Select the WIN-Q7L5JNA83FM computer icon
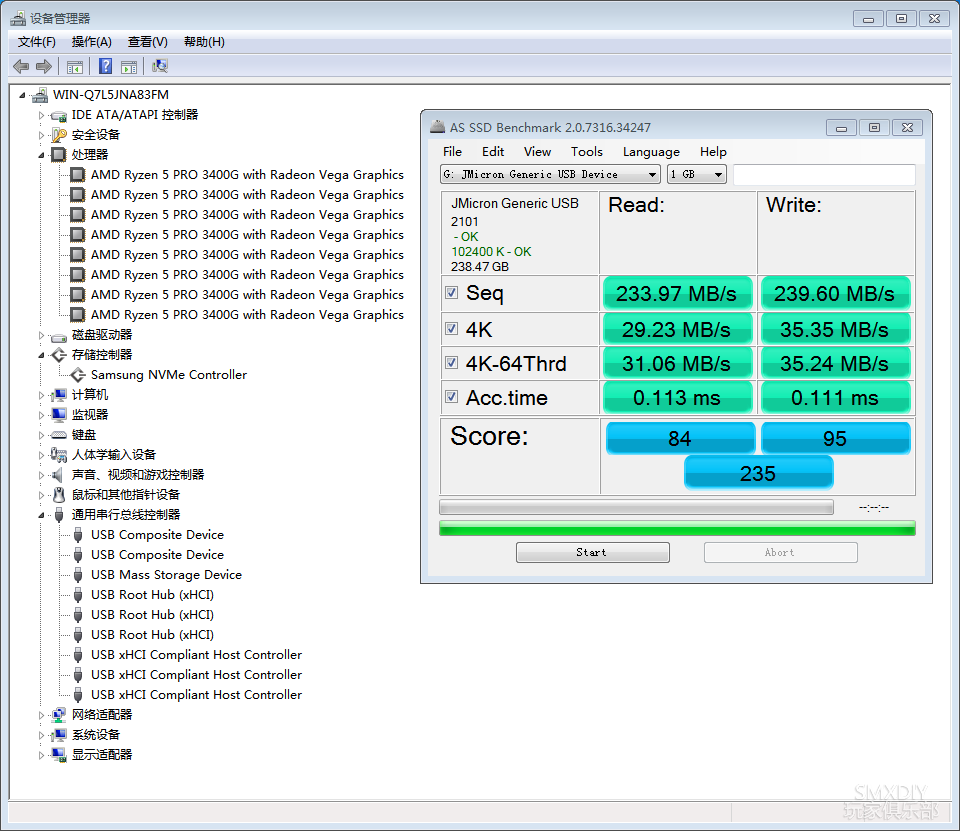 (x=40, y=95)
